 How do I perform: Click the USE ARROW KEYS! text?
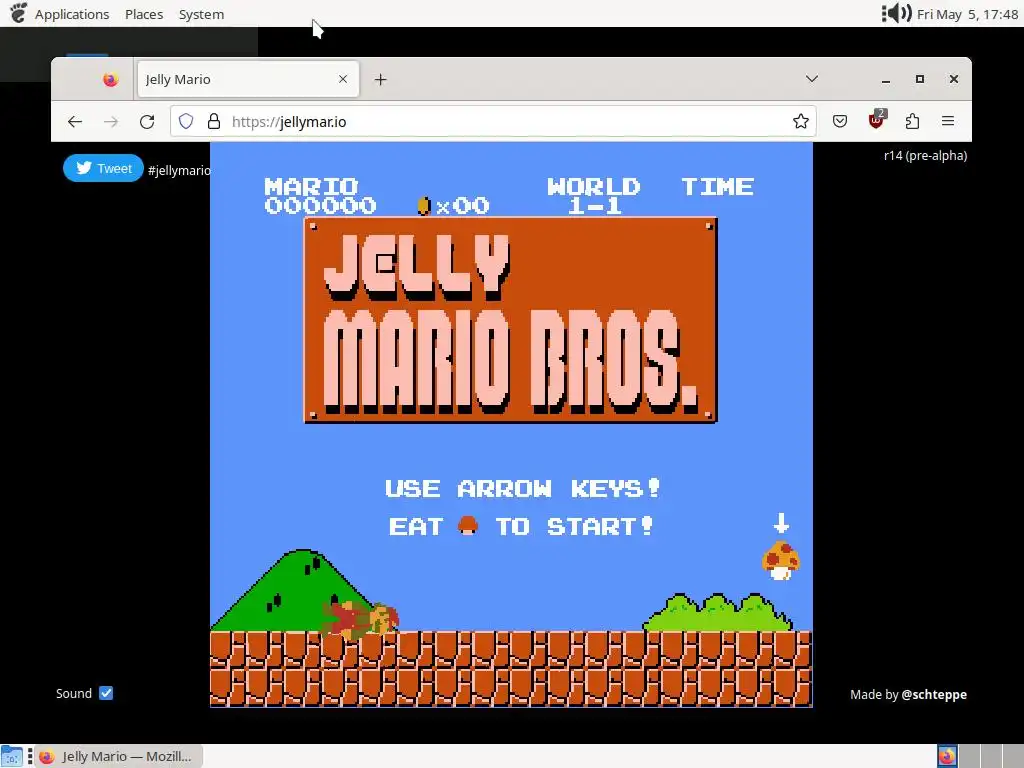pyautogui.click(x=522, y=488)
